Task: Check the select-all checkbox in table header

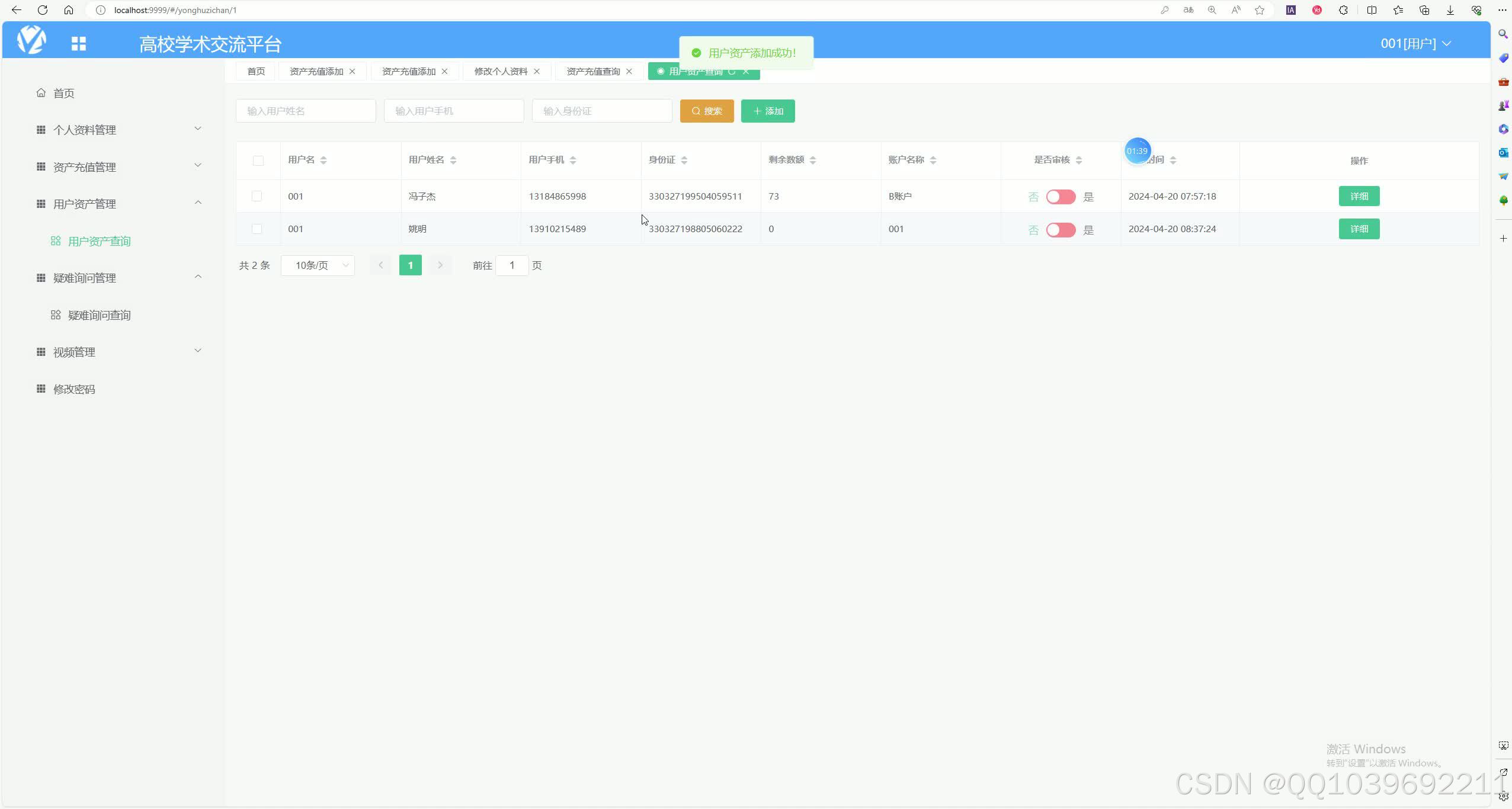Action: 258,160
